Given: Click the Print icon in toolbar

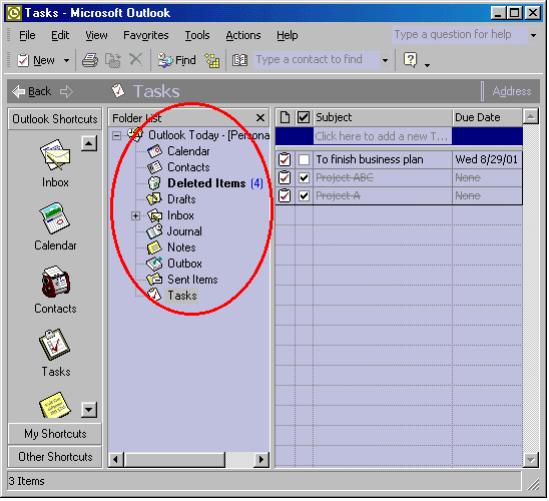Looking at the screenshot, I should tap(90, 60).
